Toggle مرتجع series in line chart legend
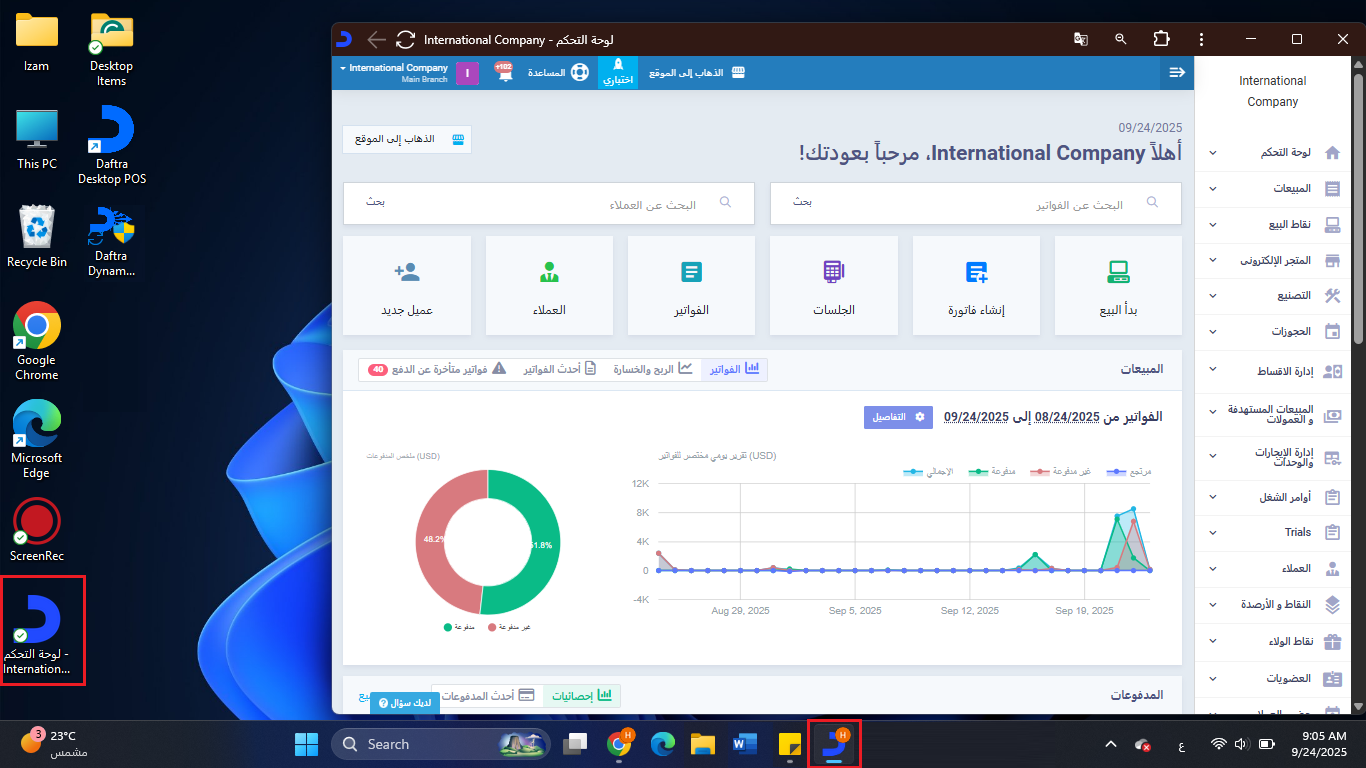The height and width of the screenshot is (768, 1366). [x=1128, y=471]
